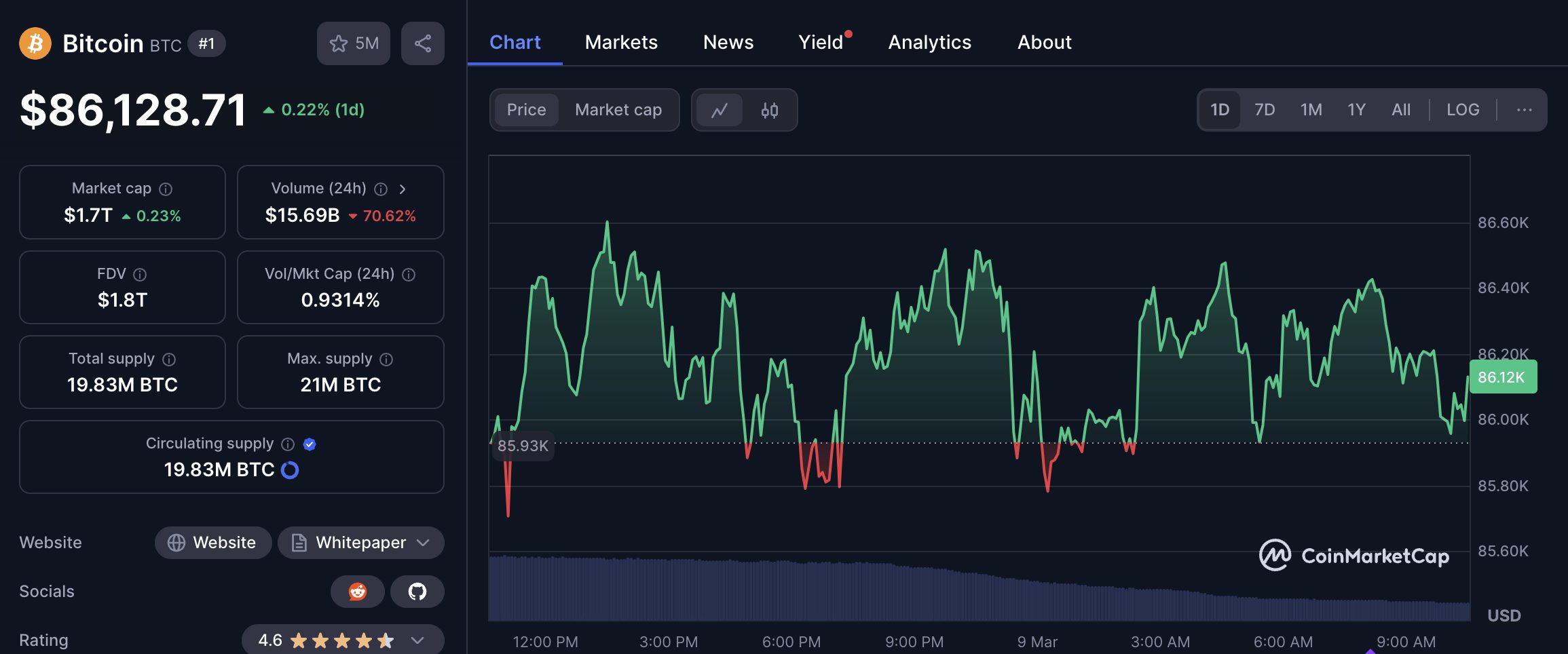Open the Analytics tab

(x=929, y=42)
